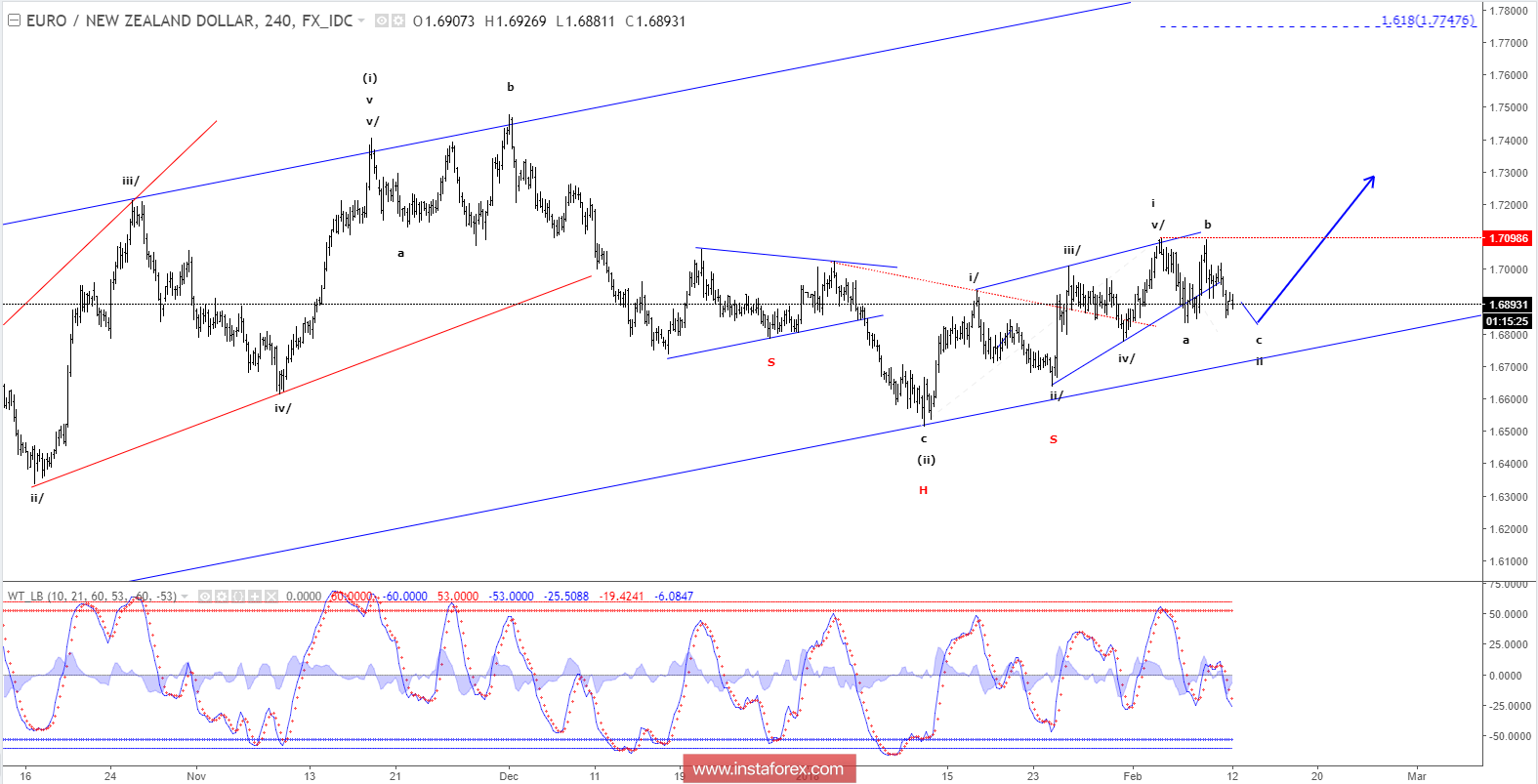Collapse the chart legend with the minus box
The height and width of the screenshot is (784, 1538).
pos(14,21)
